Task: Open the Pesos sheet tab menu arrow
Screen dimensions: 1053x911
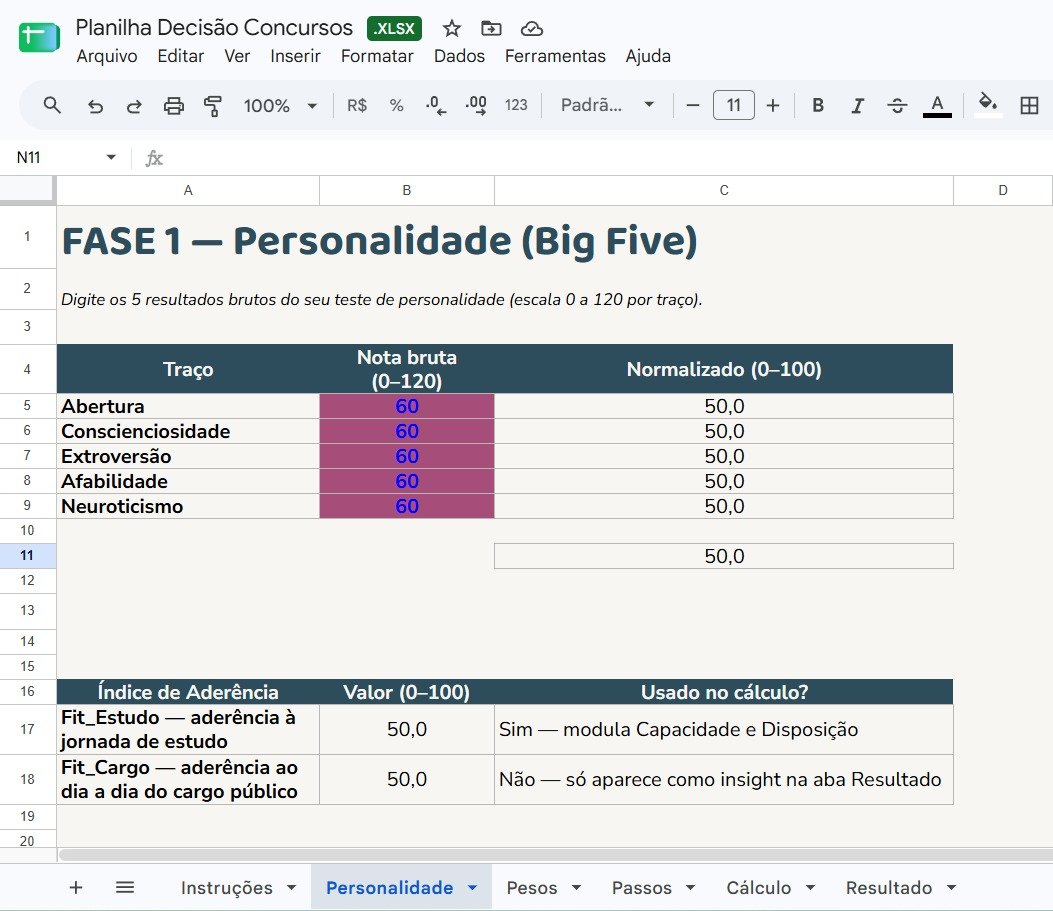Action: (576, 888)
